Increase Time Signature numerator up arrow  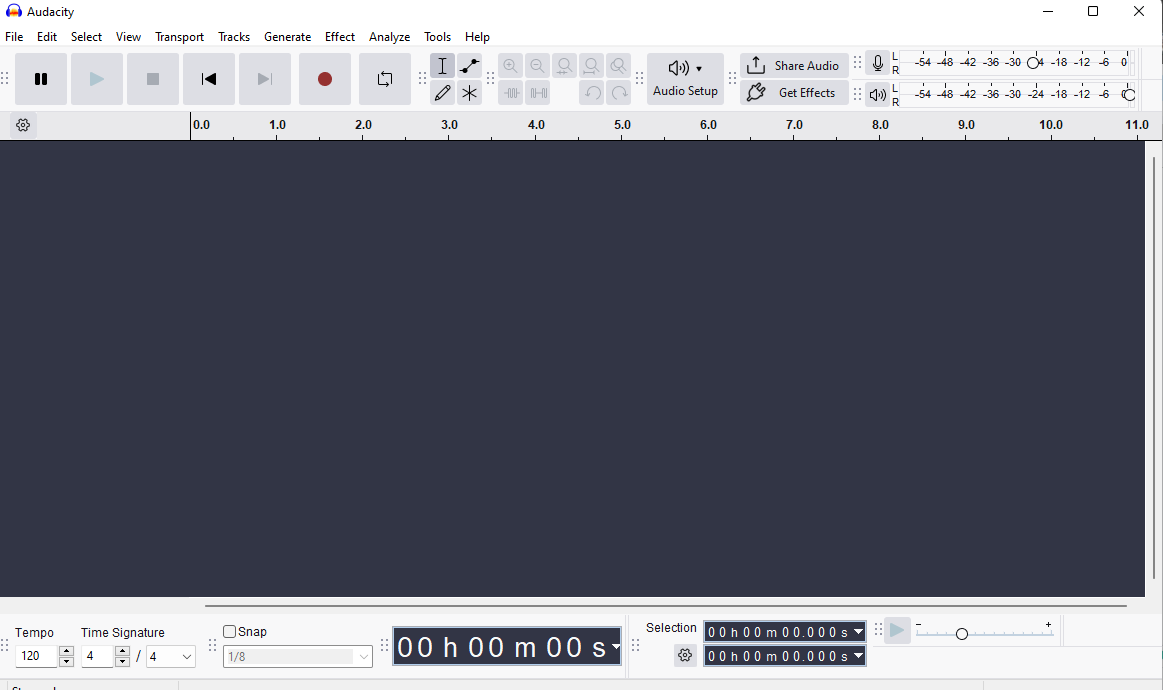(x=122, y=651)
